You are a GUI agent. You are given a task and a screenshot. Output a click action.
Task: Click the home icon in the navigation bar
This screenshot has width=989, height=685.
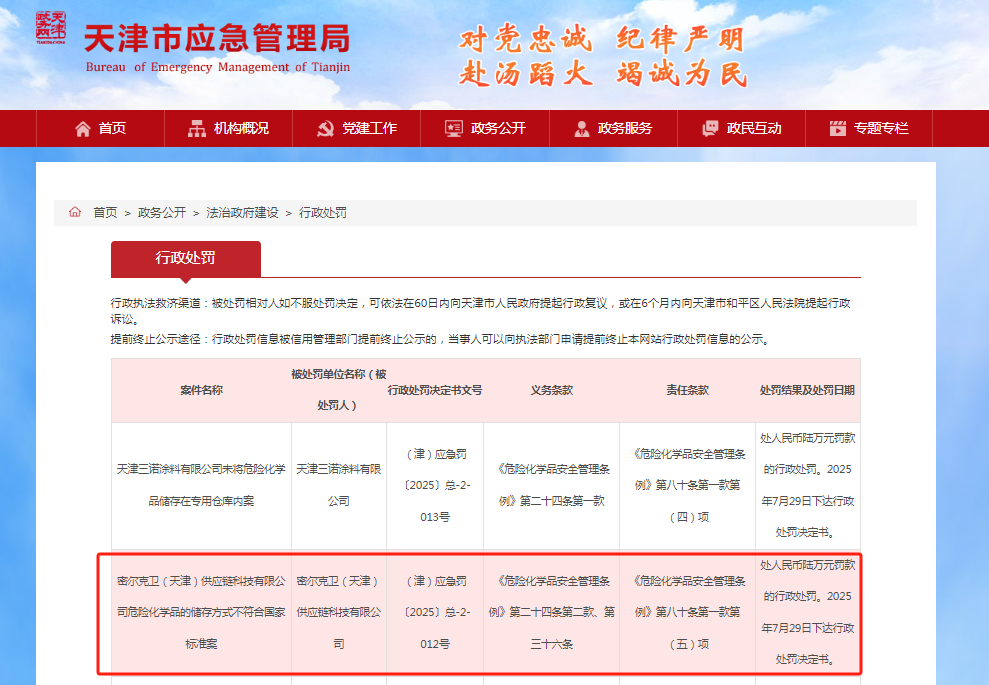pos(83,129)
